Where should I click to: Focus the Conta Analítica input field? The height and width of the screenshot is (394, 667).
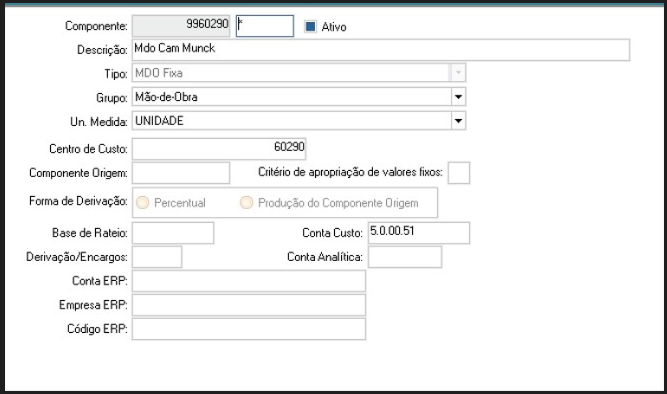pyautogui.click(x=405, y=257)
